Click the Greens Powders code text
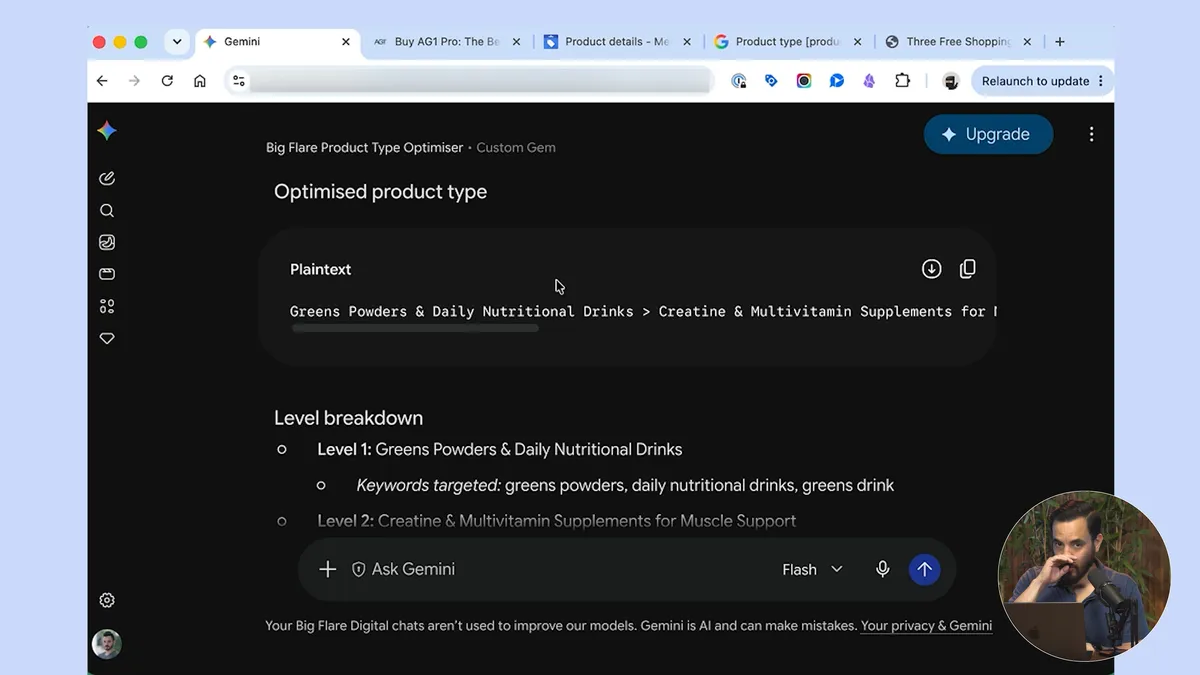This screenshot has width=1200, height=675. [x=643, y=312]
